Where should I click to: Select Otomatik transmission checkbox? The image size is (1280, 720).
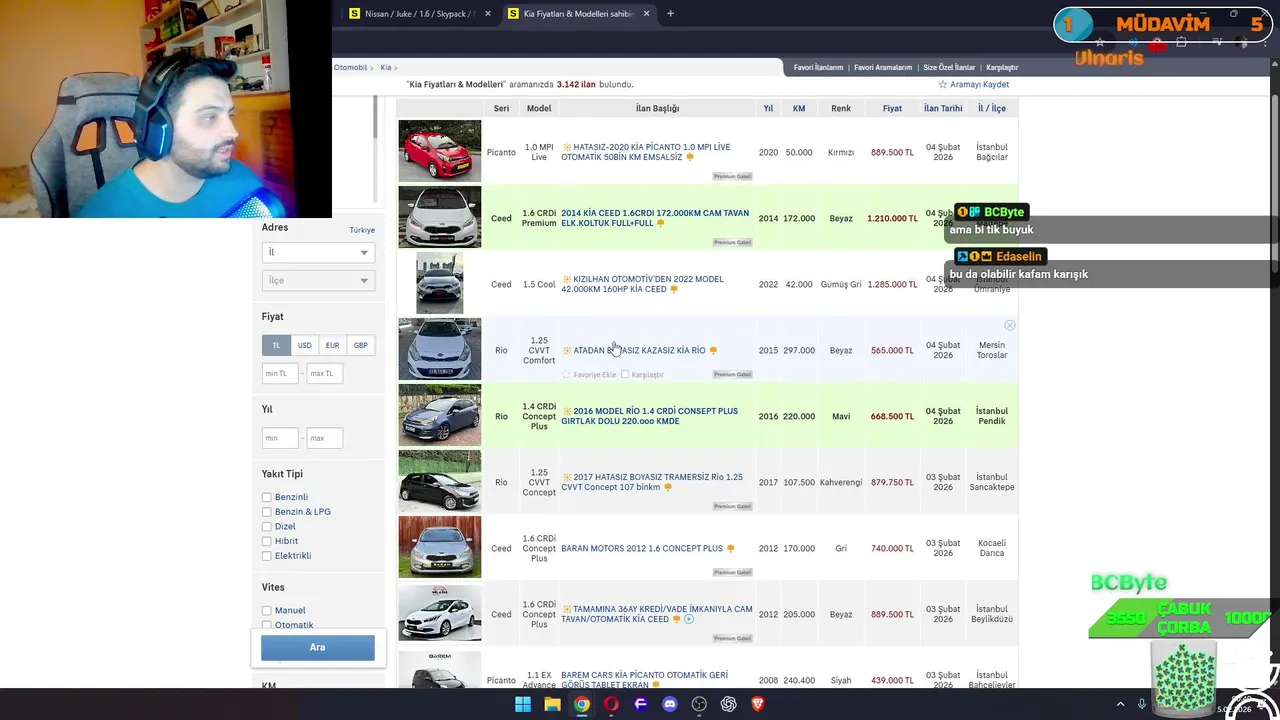(x=267, y=625)
